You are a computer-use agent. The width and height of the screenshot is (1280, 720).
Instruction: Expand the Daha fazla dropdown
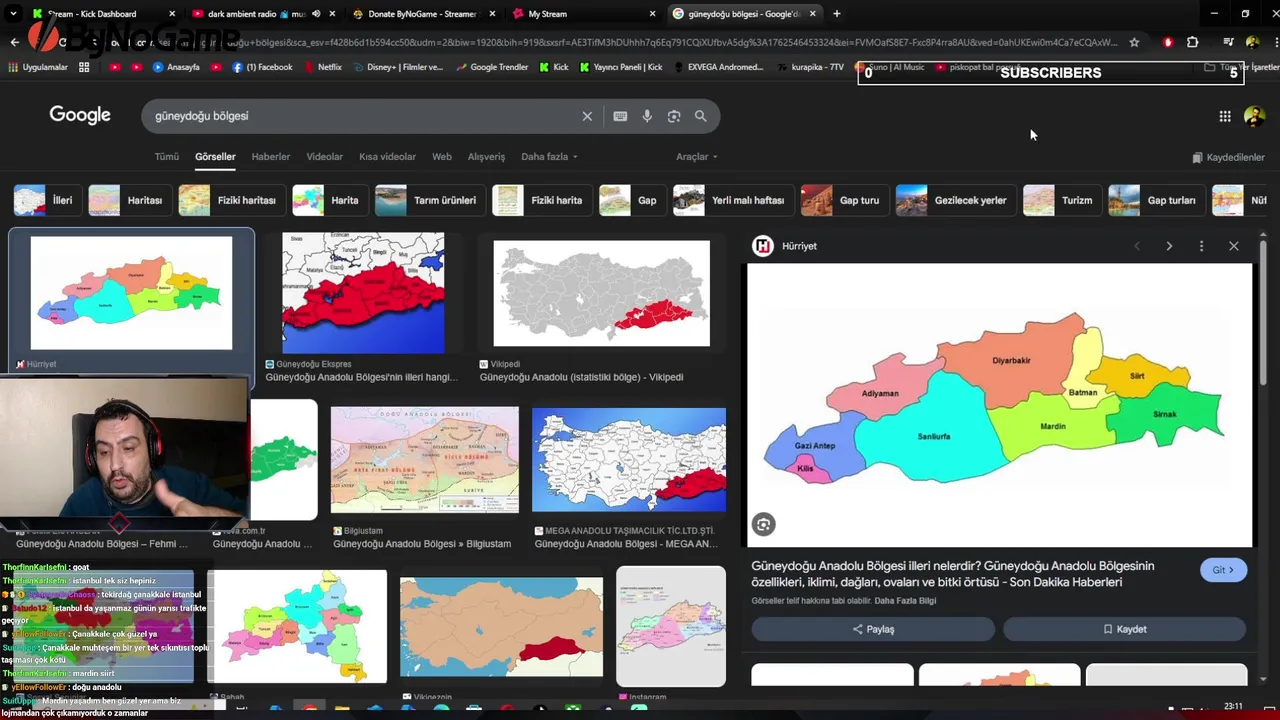(x=549, y=157)
